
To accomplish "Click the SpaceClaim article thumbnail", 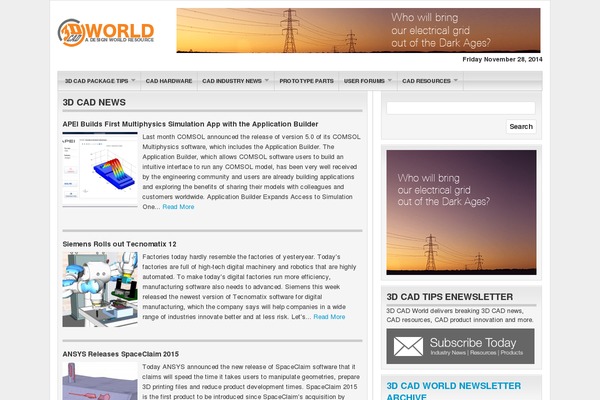I will coord(100,381).
